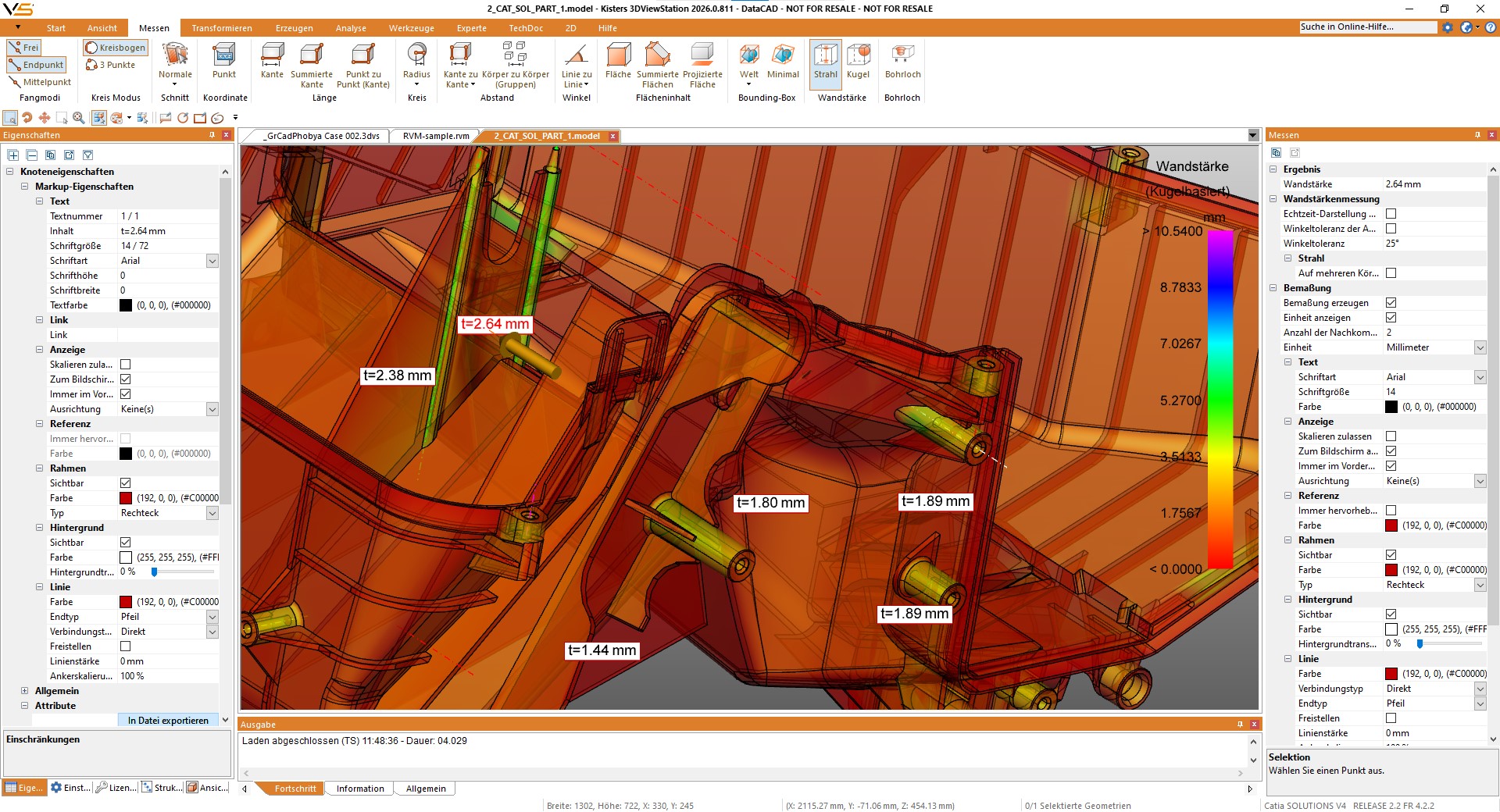The height and width of the screenshot is (812, 1500).
Task: Activate the Linie zu Linie angle tool
Action: (x=577, y=64)
